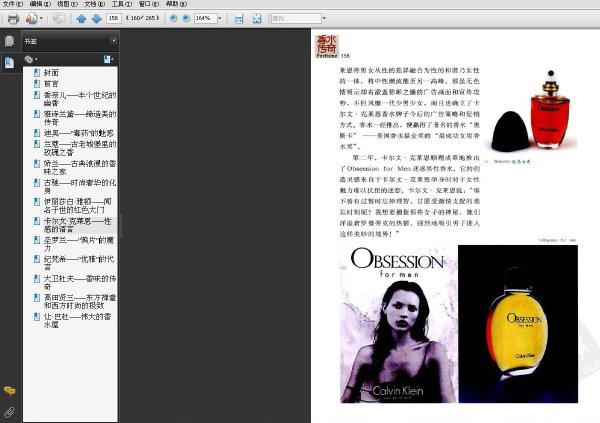Select the 让·巴杜 bookmark
Screen dimensions: 600x423
(78, 320)
